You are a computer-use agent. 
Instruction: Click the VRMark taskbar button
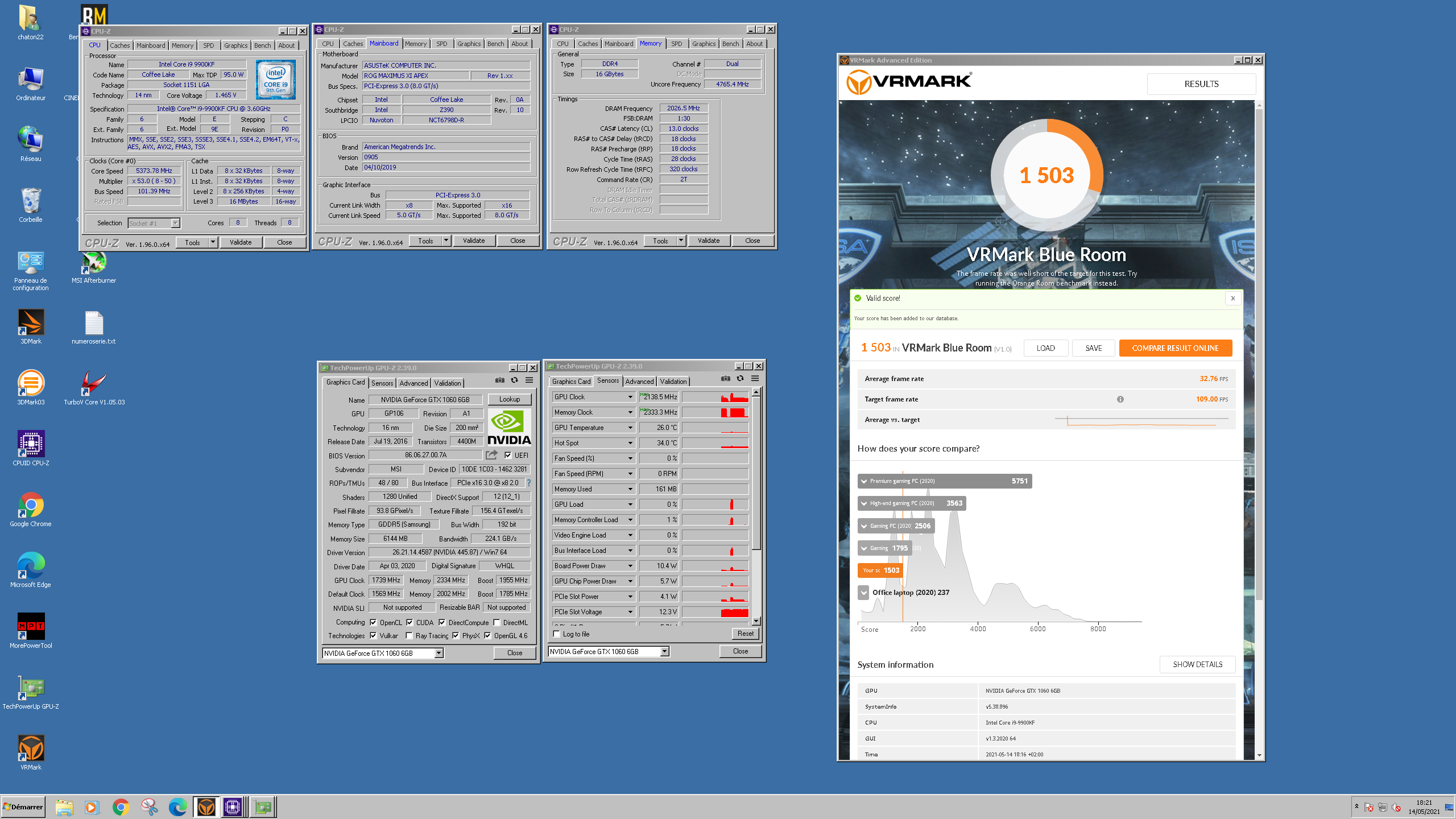[206, 807]
